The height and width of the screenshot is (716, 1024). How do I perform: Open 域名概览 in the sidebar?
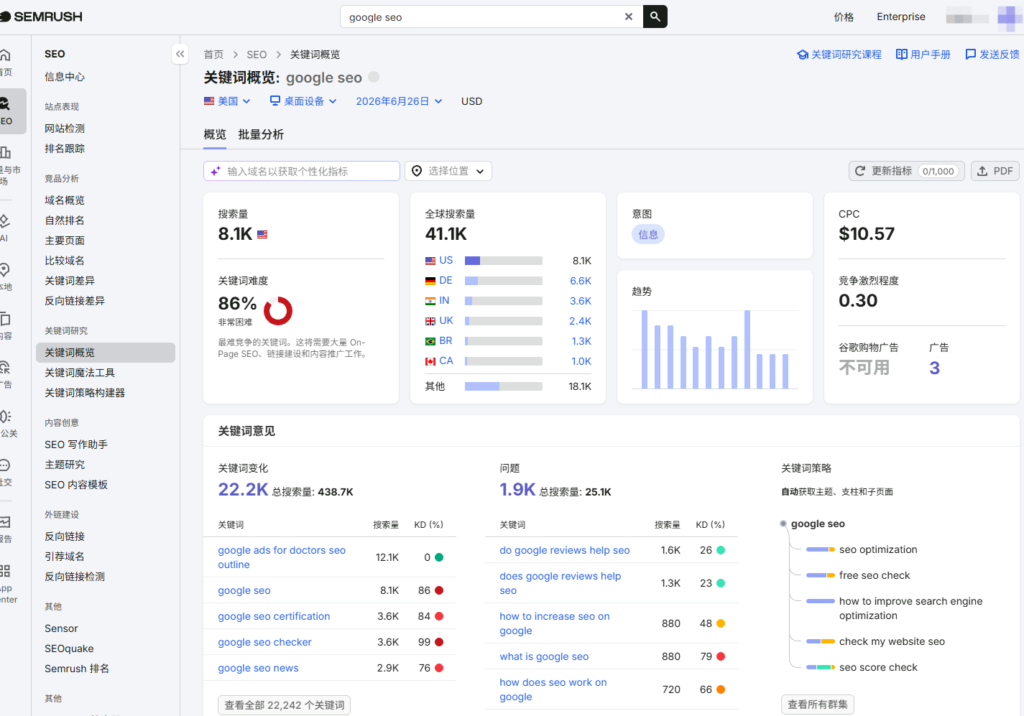[65, 201]
